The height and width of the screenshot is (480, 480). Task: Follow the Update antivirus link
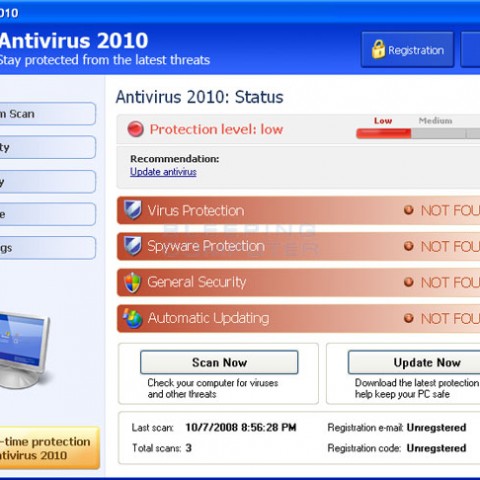[163, 172]
